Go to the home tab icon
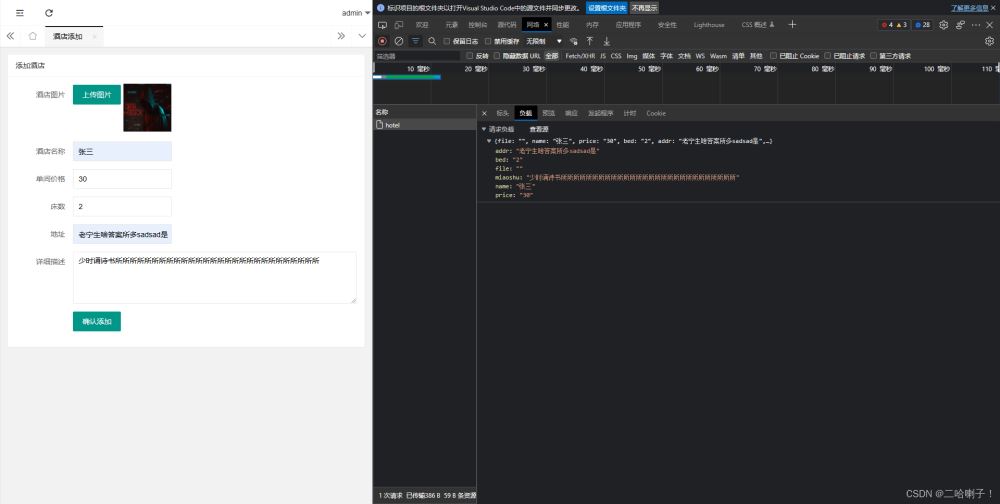This screenshot has height=504, width=1000. point(33,36)
